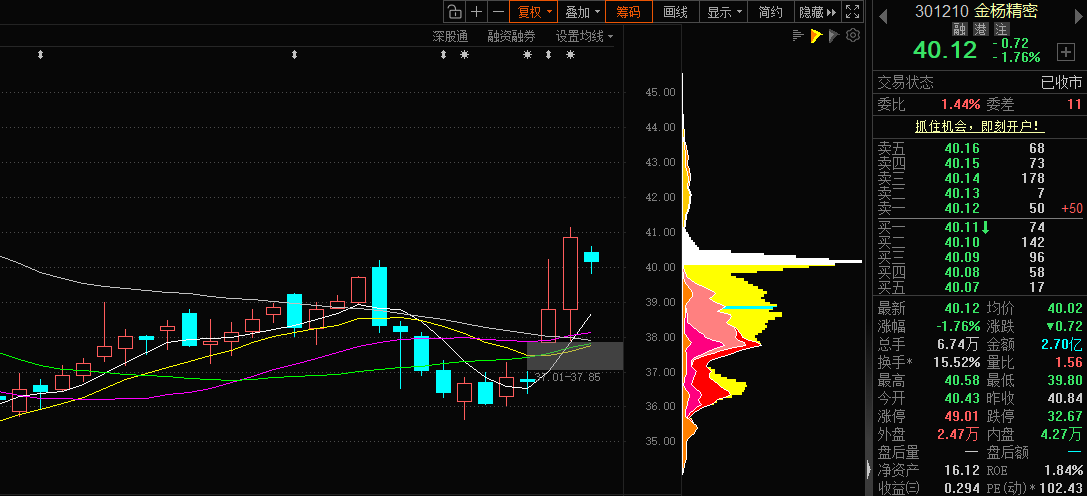Select the sell price 40.14
This screenshot has height=496, width=1087.
pos(962,178)
